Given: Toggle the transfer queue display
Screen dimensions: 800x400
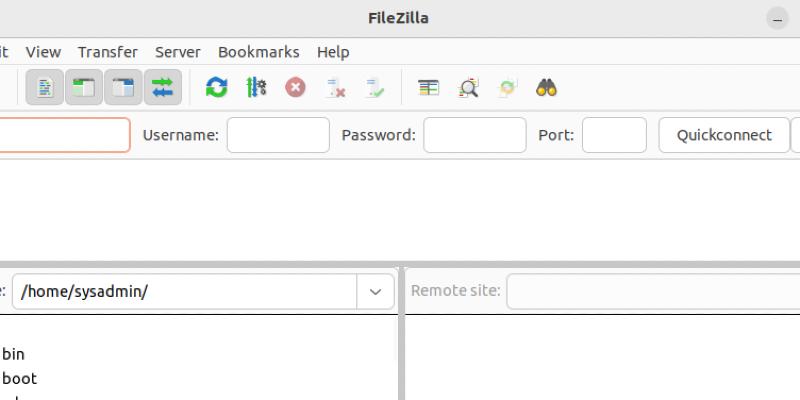Looking at the screenshot, I should (x=162, y=88).
